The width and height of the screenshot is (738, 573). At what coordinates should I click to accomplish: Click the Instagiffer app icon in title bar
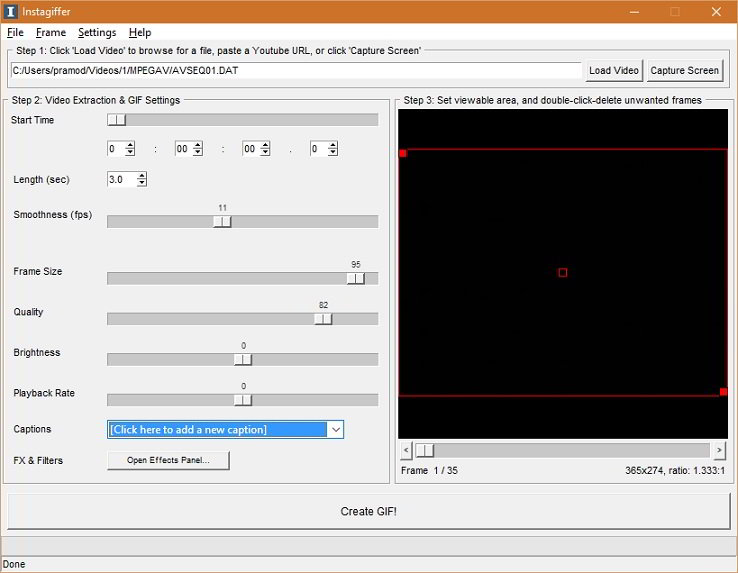click(x=10, y=11)
